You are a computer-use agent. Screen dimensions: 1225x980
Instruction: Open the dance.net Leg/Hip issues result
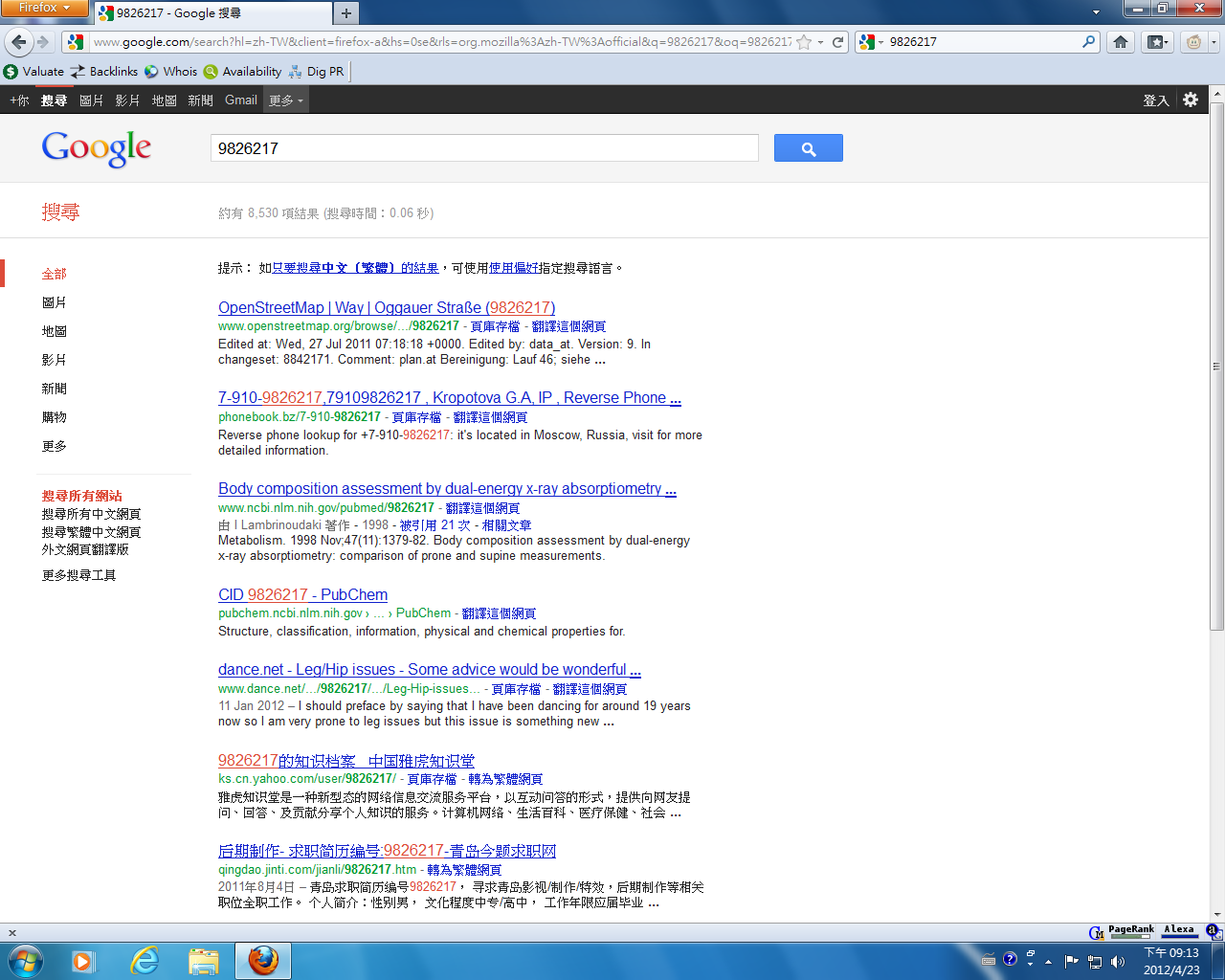430,669
